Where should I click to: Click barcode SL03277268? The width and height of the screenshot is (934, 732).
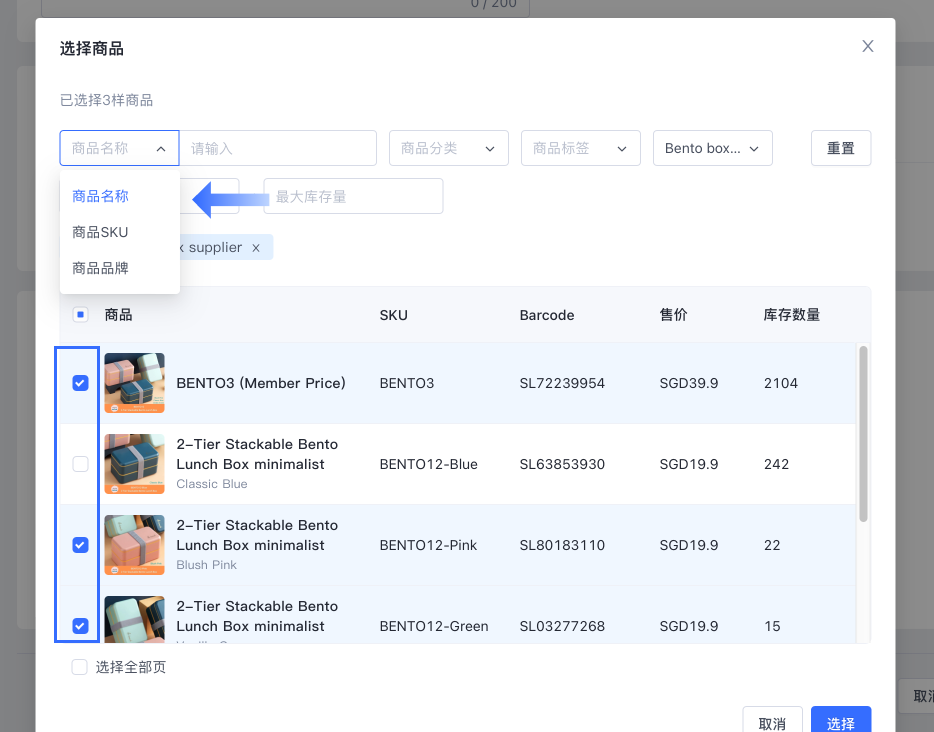click(562, 626)
